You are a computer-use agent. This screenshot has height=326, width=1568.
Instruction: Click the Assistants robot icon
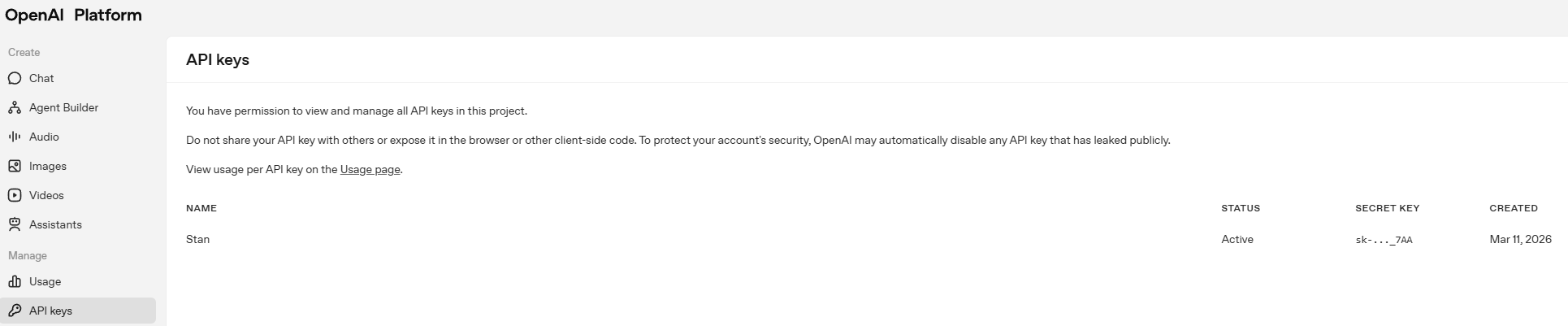[x=15, y=224]
